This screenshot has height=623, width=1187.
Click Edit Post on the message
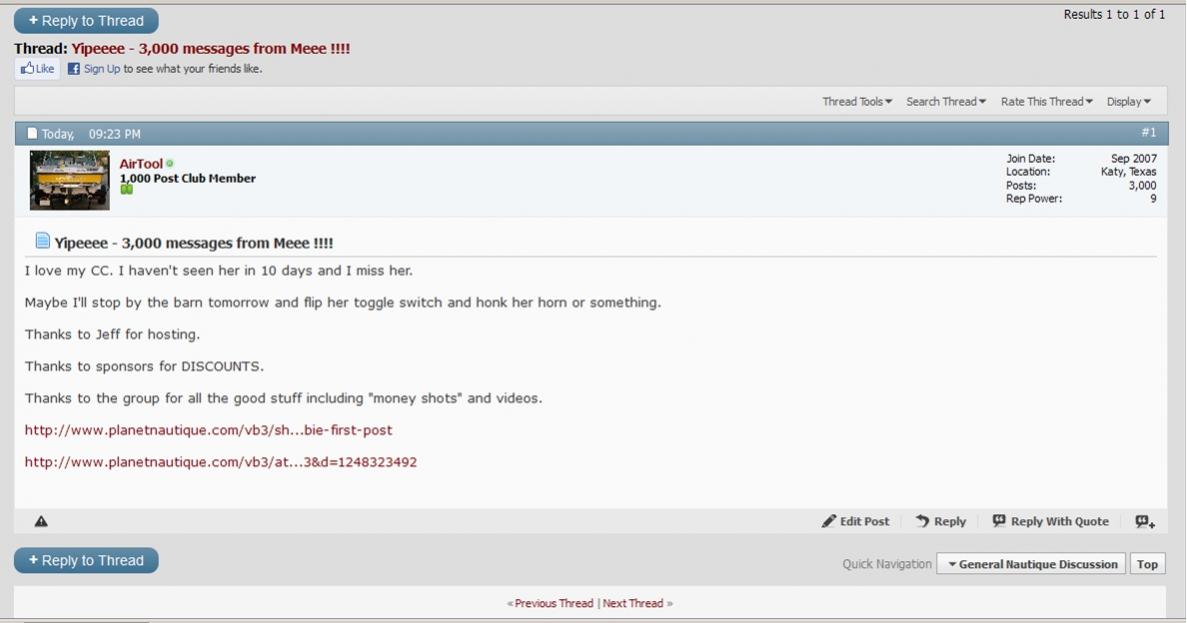(x=855, y=521)
